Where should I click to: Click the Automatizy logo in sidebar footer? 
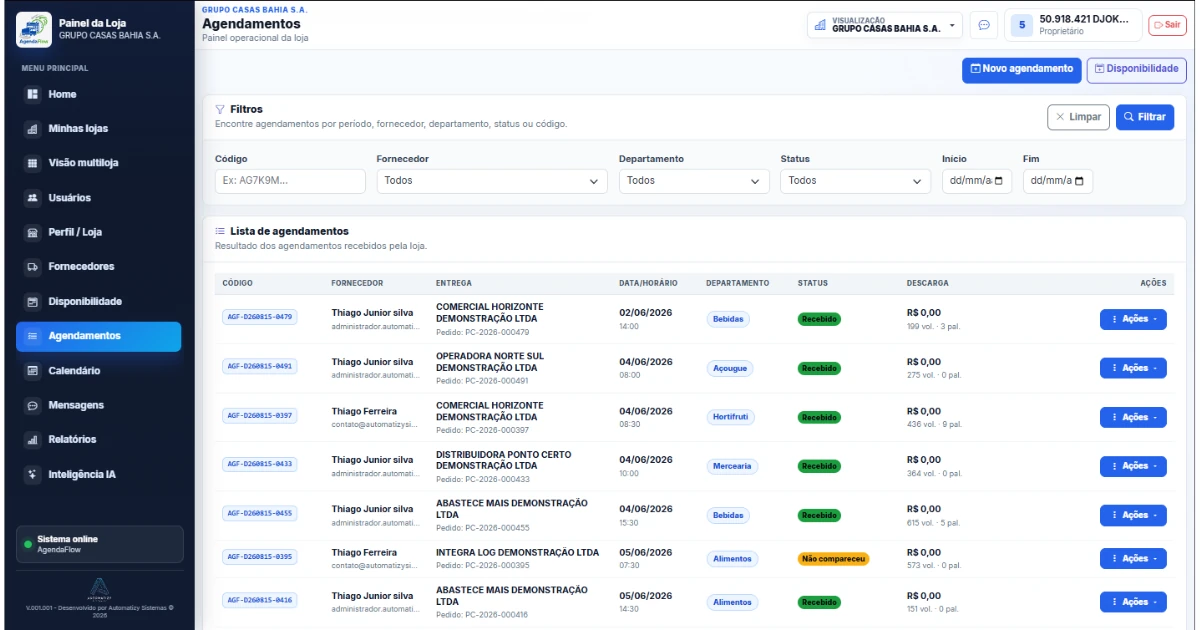(x=99, y=588)
